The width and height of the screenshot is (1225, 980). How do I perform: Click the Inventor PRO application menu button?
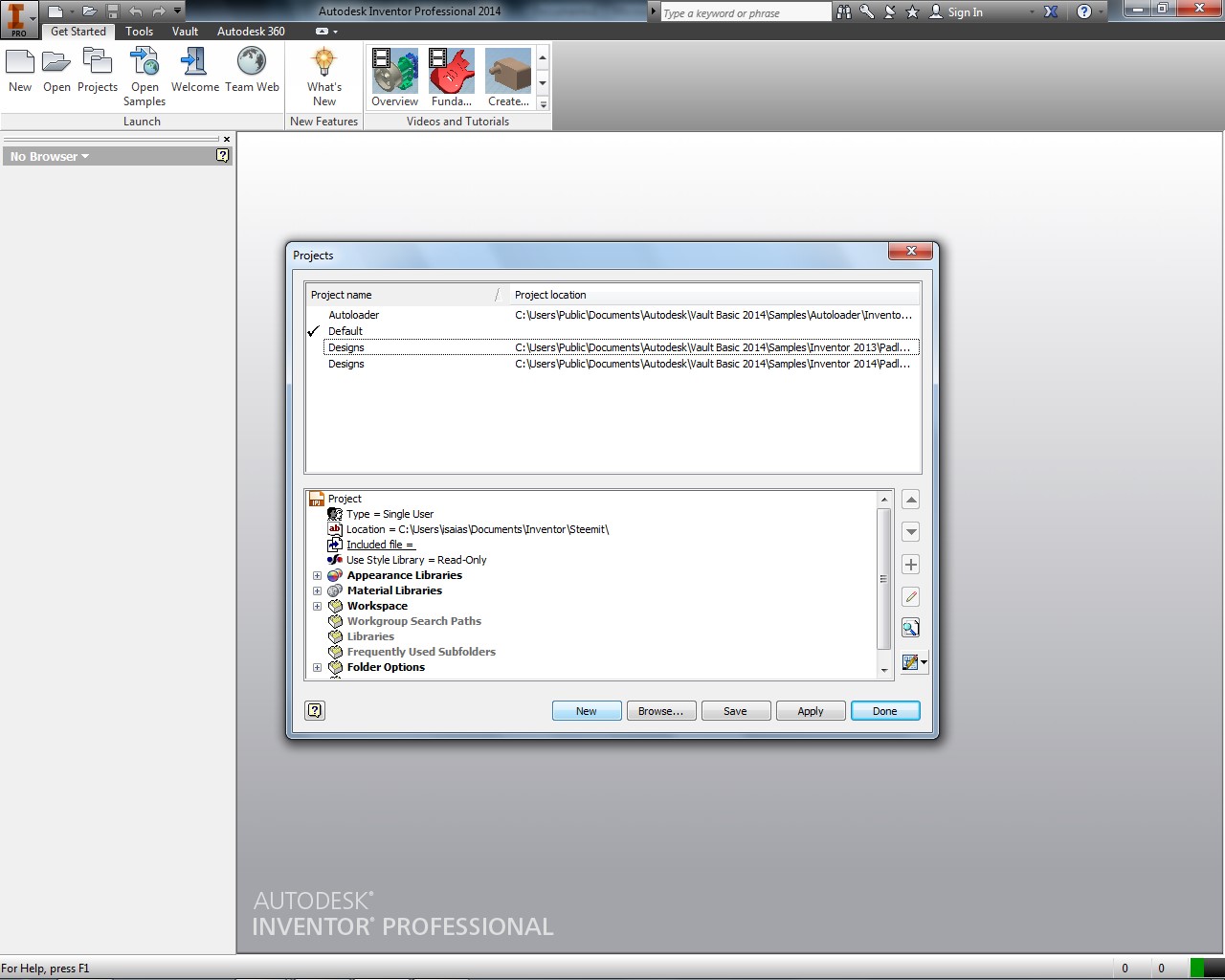click(18, 18)
